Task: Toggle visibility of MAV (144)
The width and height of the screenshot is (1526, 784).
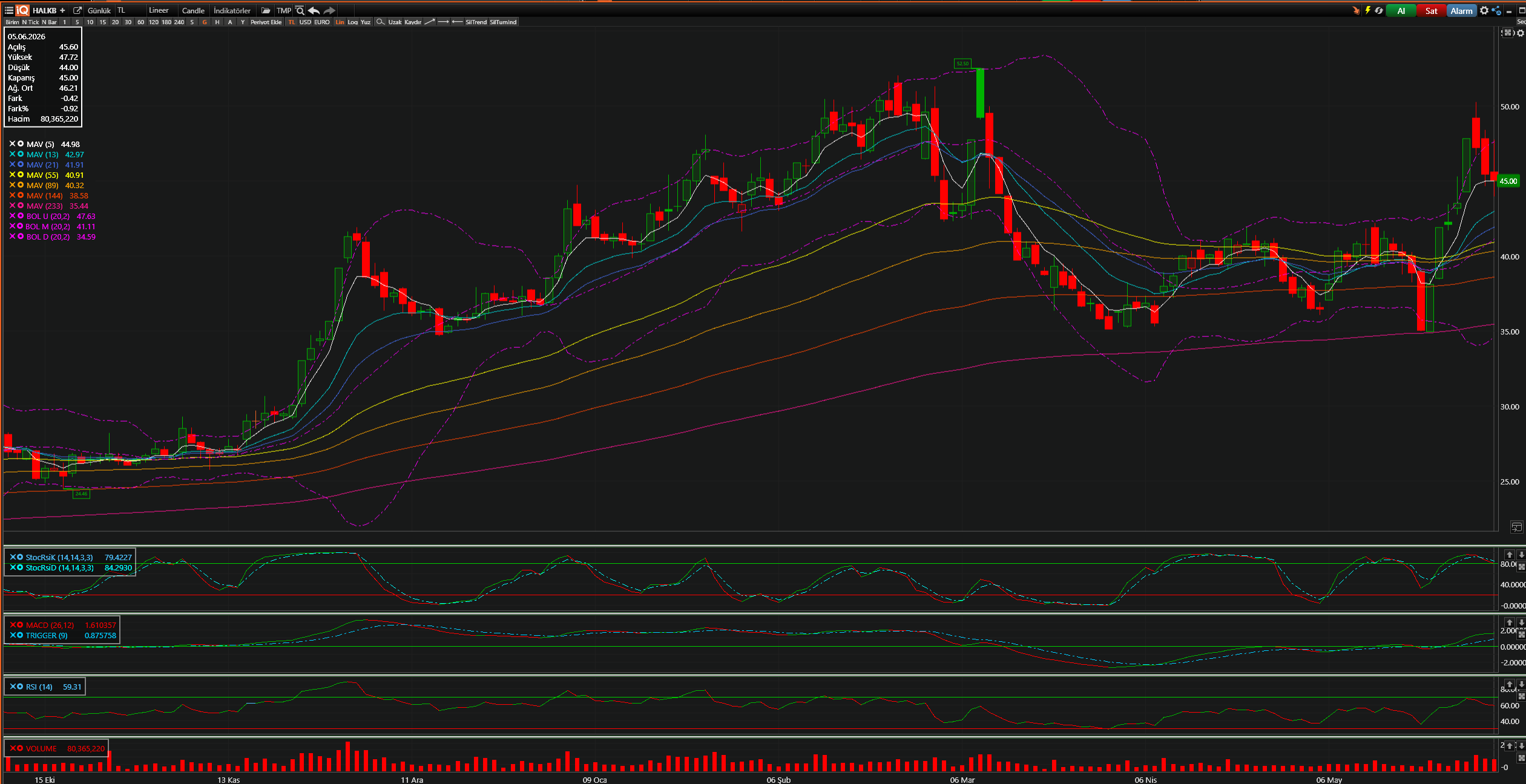Action: click(21, 195)
